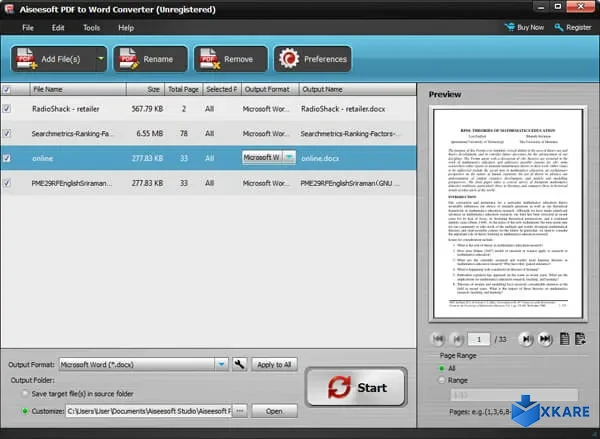Uncheck the RadioShack - retailer file checkbox
This screenshot has height=439, width=600.
pos(7,109)
